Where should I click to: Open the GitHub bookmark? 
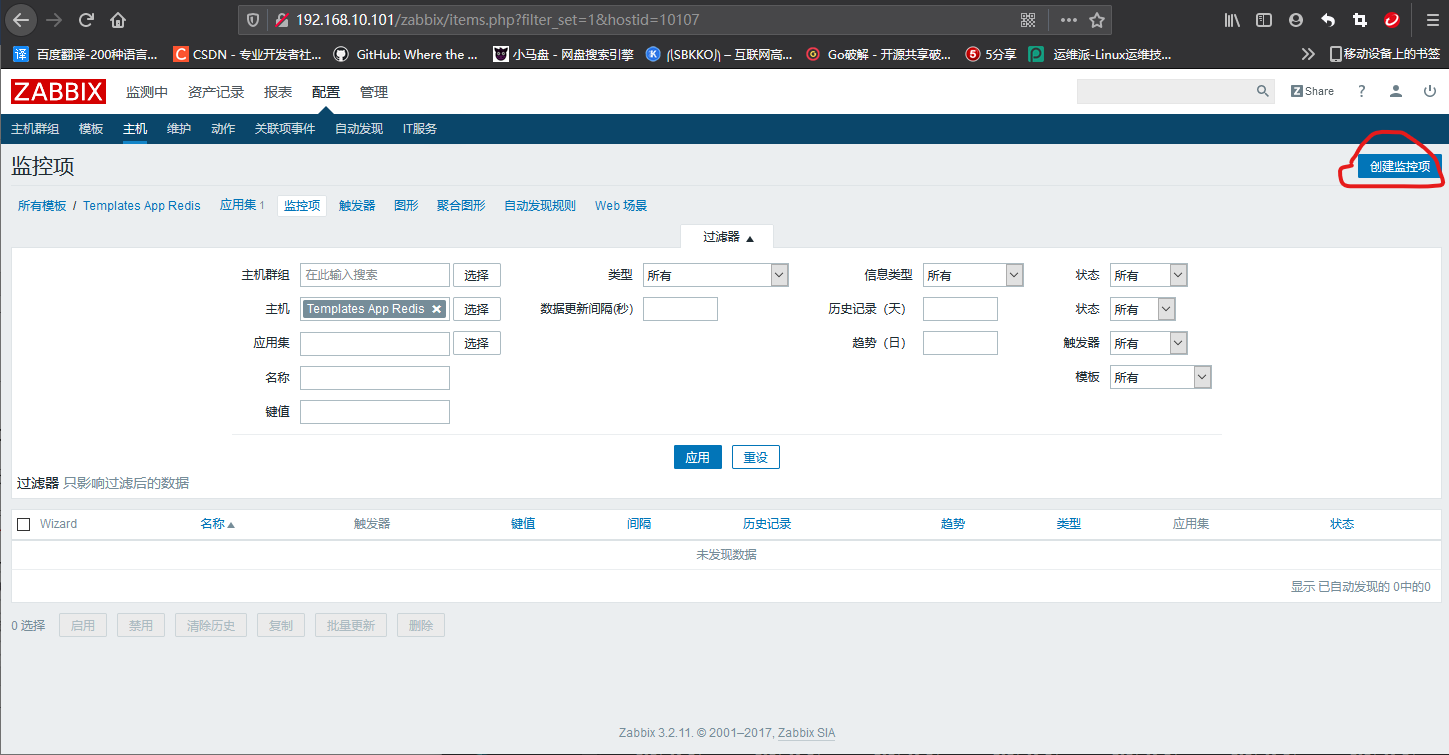coord(406,55)
